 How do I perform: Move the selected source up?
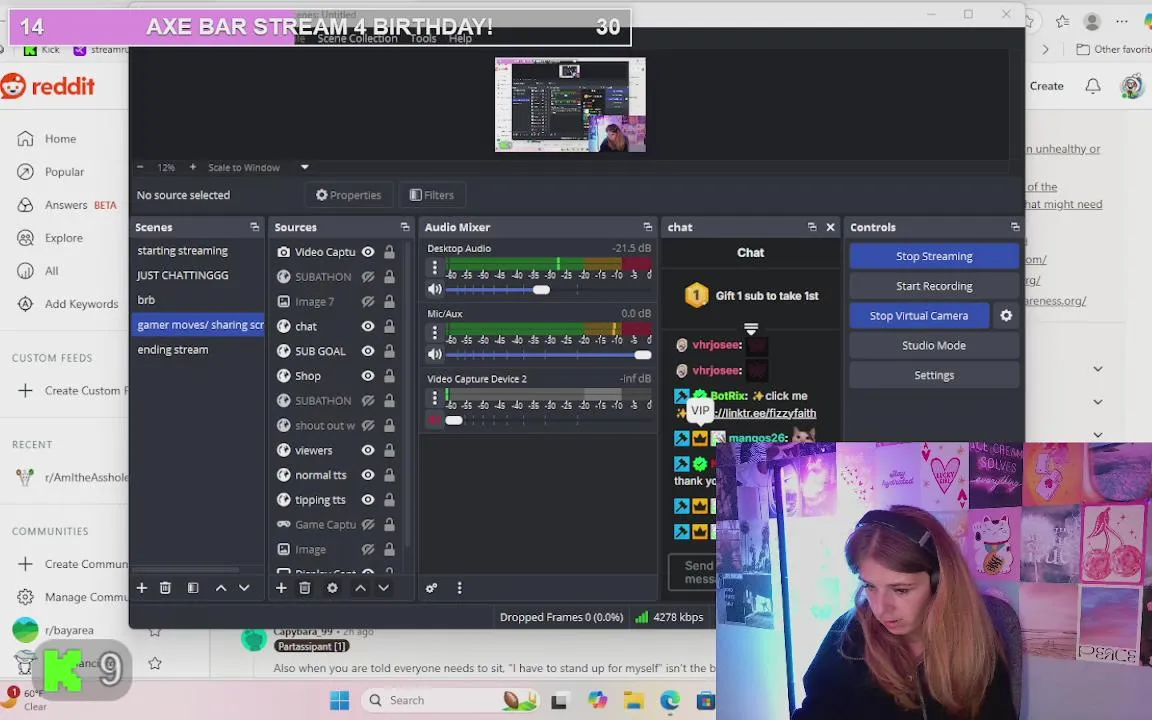tap(360, 588)
